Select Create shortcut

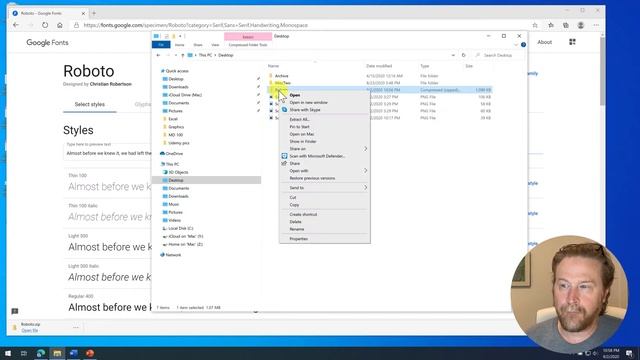point(303,215)
